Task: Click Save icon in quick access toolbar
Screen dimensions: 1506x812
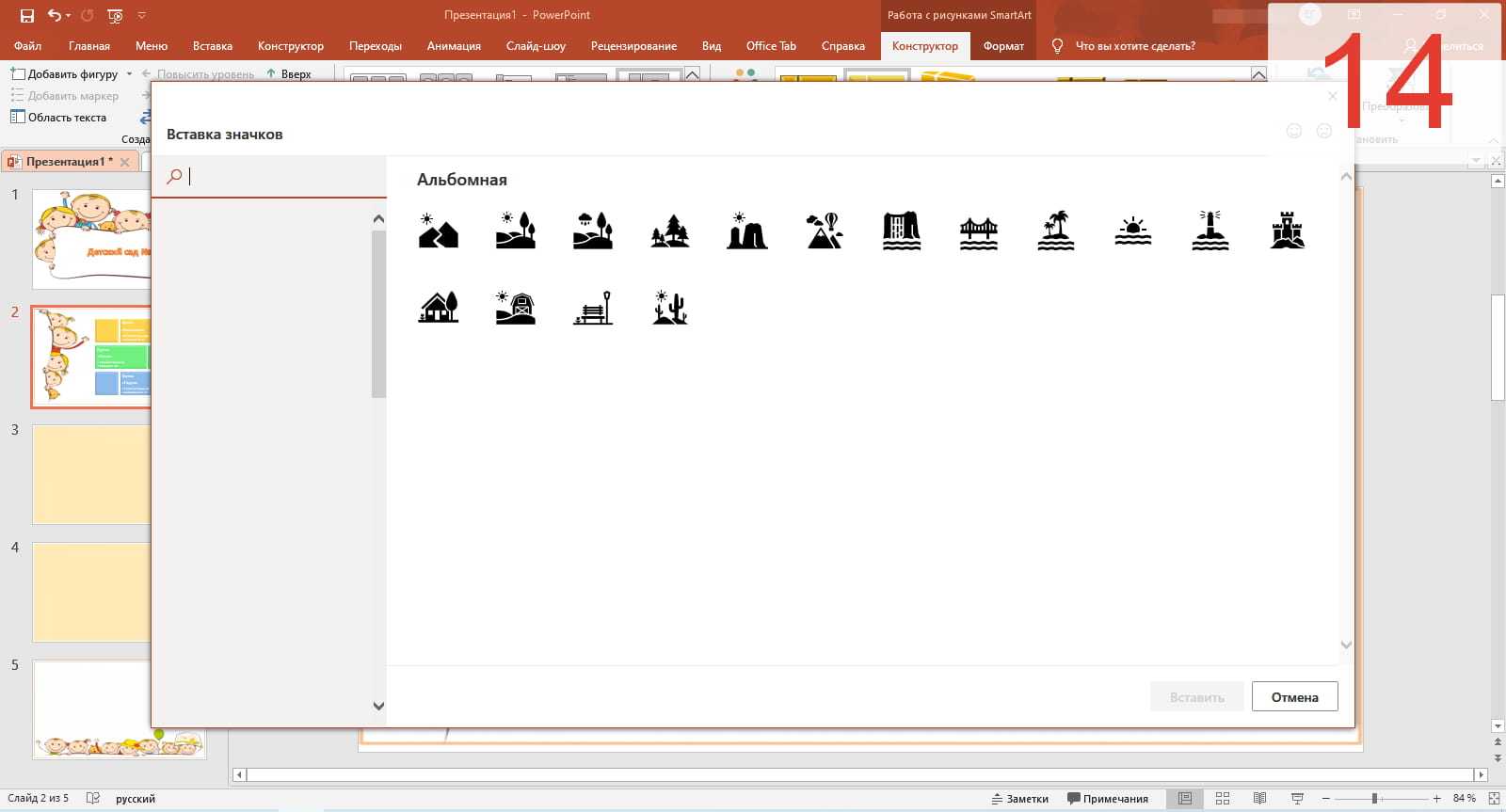Action: coord(27,15)
